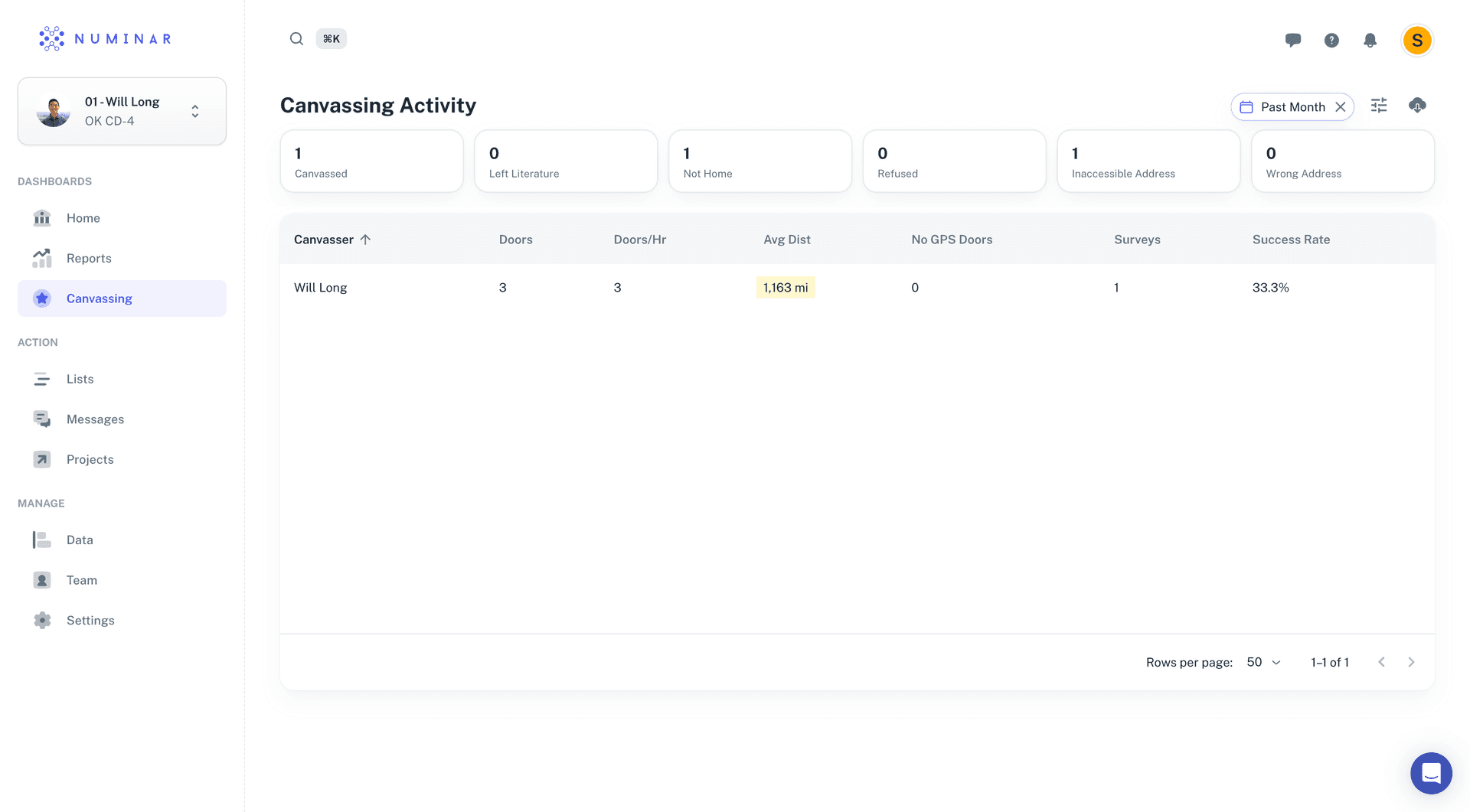Select the Not Home stat card
The width and height of the screenshot is (1470, 812).
point(760,161)
